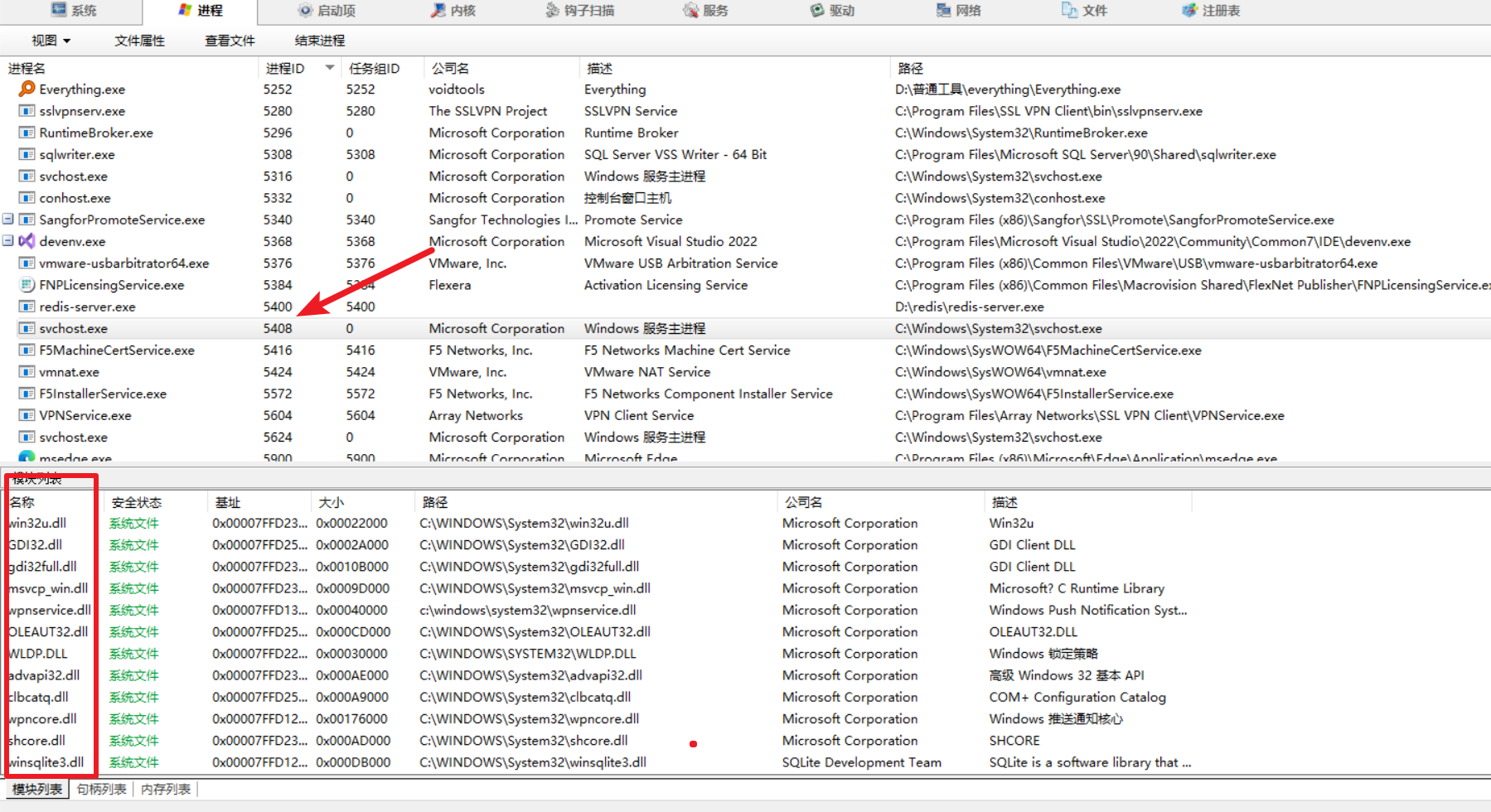Open the 服务 tab
The height and width of the screenshot is (812, 1491).
(705, 10)
